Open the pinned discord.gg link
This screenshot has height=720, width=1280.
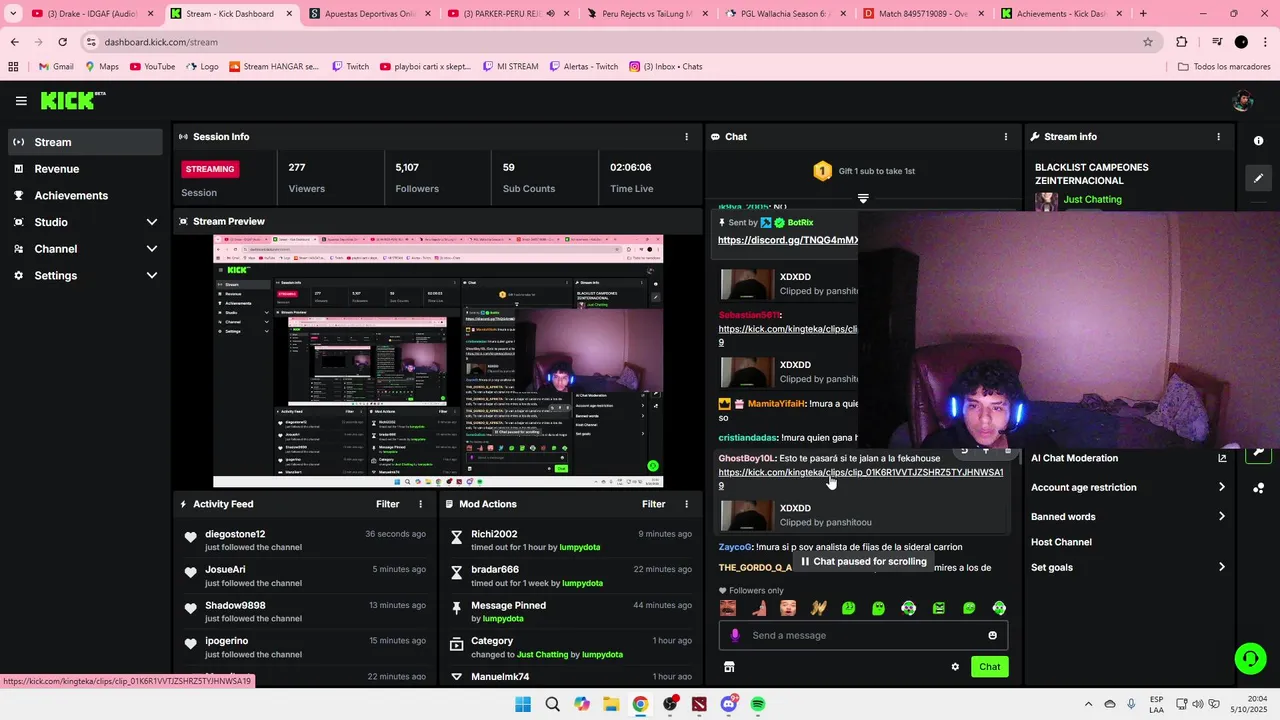click(788, 240)
